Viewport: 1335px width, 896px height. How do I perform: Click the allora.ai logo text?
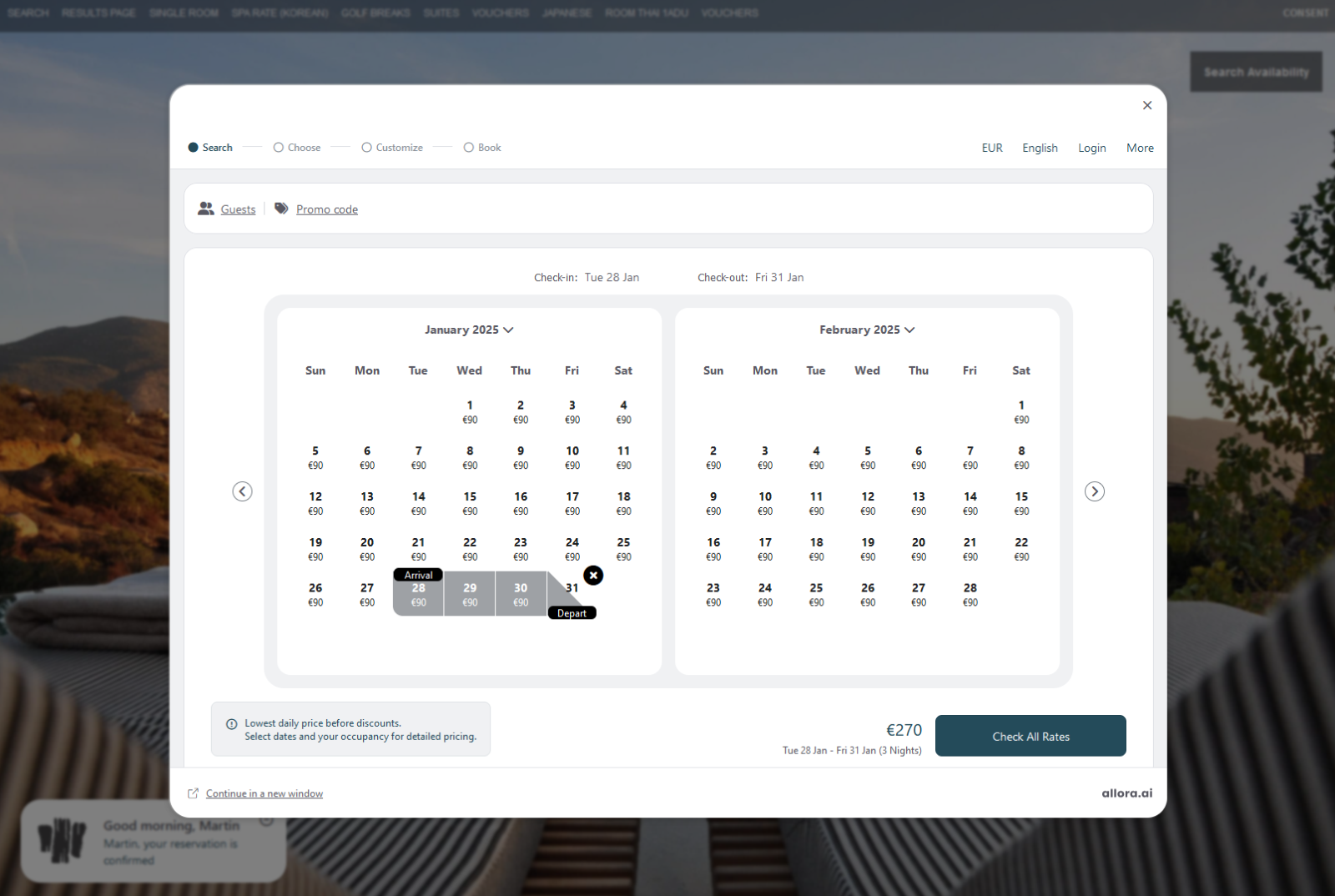[x=1126, y=793]
